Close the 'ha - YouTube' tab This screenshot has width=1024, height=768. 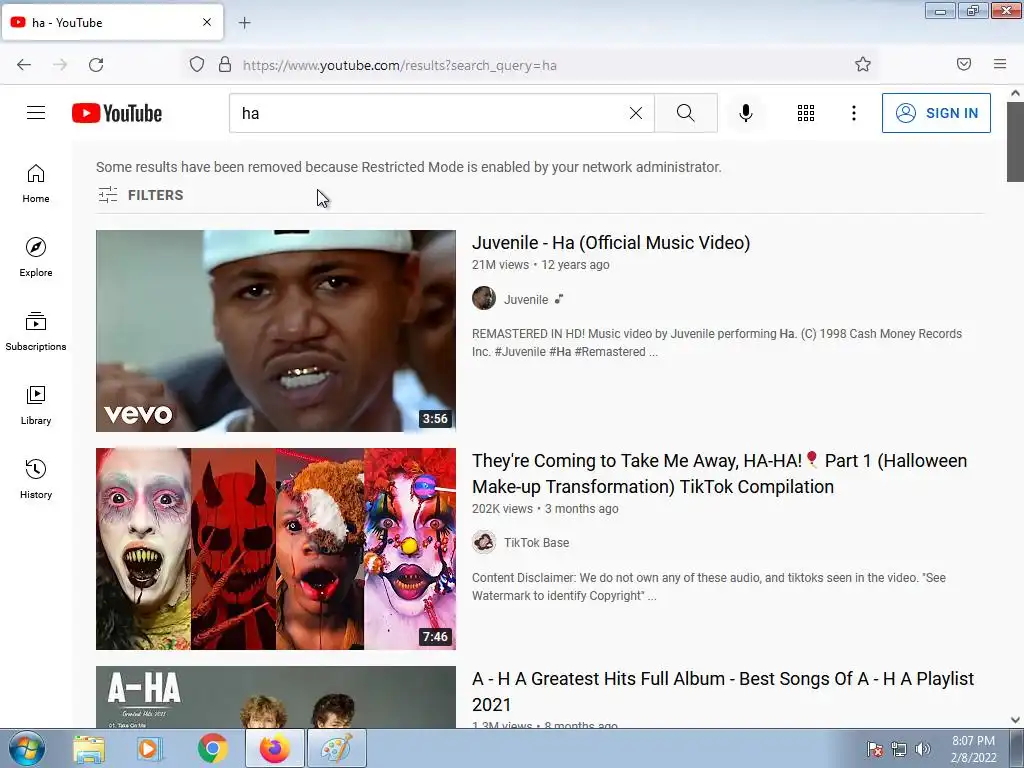tap(207, 22)
